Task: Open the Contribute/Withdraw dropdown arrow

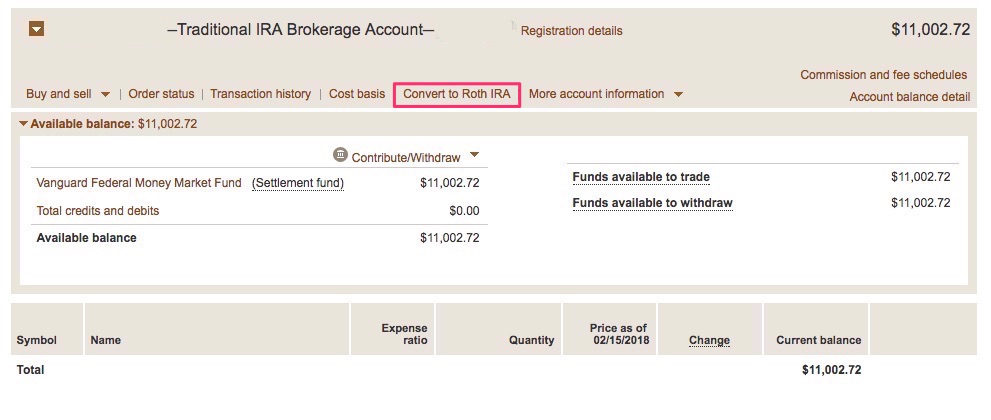Action: coord(474,156)
